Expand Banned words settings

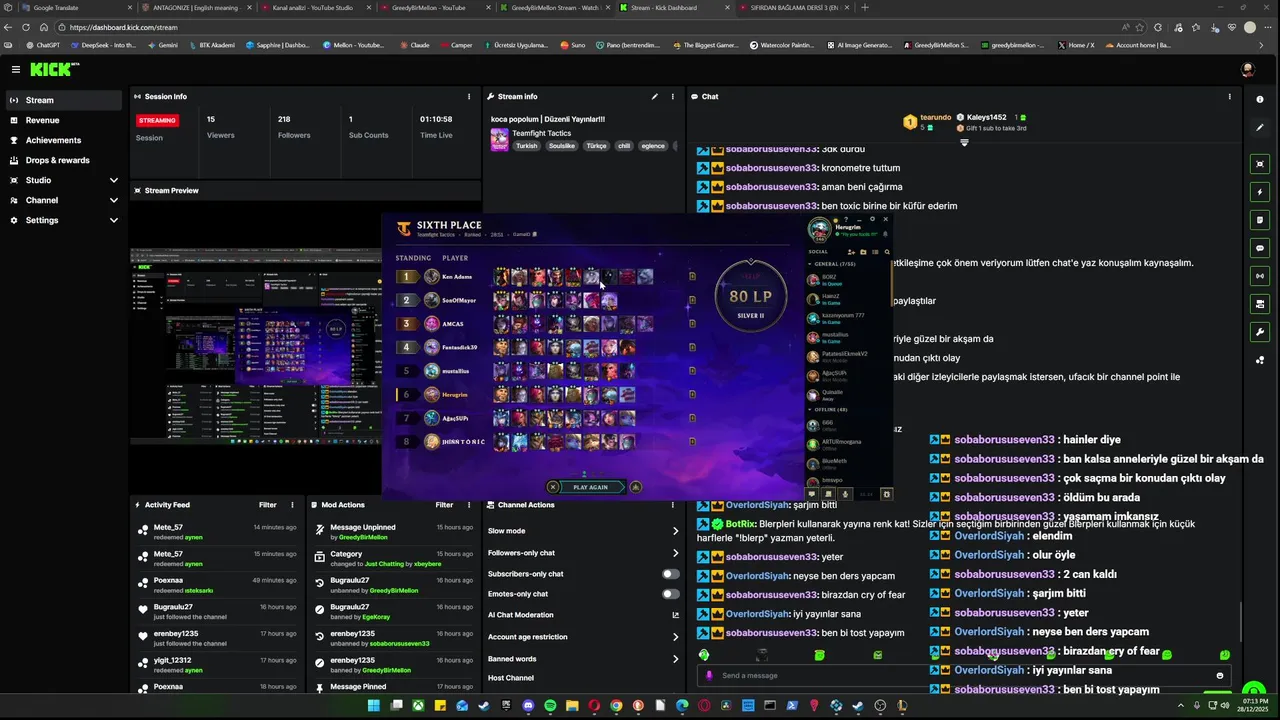point(675,659)
